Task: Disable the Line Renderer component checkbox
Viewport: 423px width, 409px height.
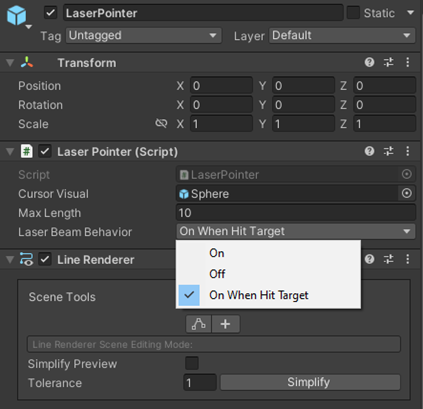Action: (x=45, y=259)
